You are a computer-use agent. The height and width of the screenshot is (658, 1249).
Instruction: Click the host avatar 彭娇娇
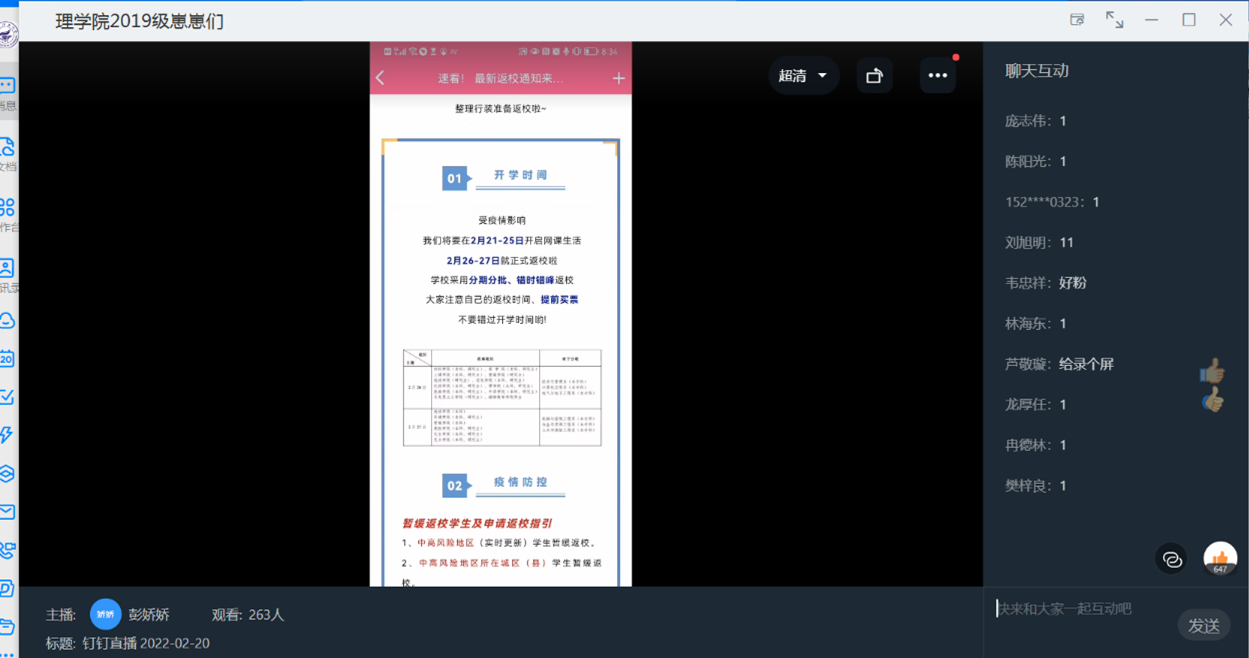pos(105,614)
